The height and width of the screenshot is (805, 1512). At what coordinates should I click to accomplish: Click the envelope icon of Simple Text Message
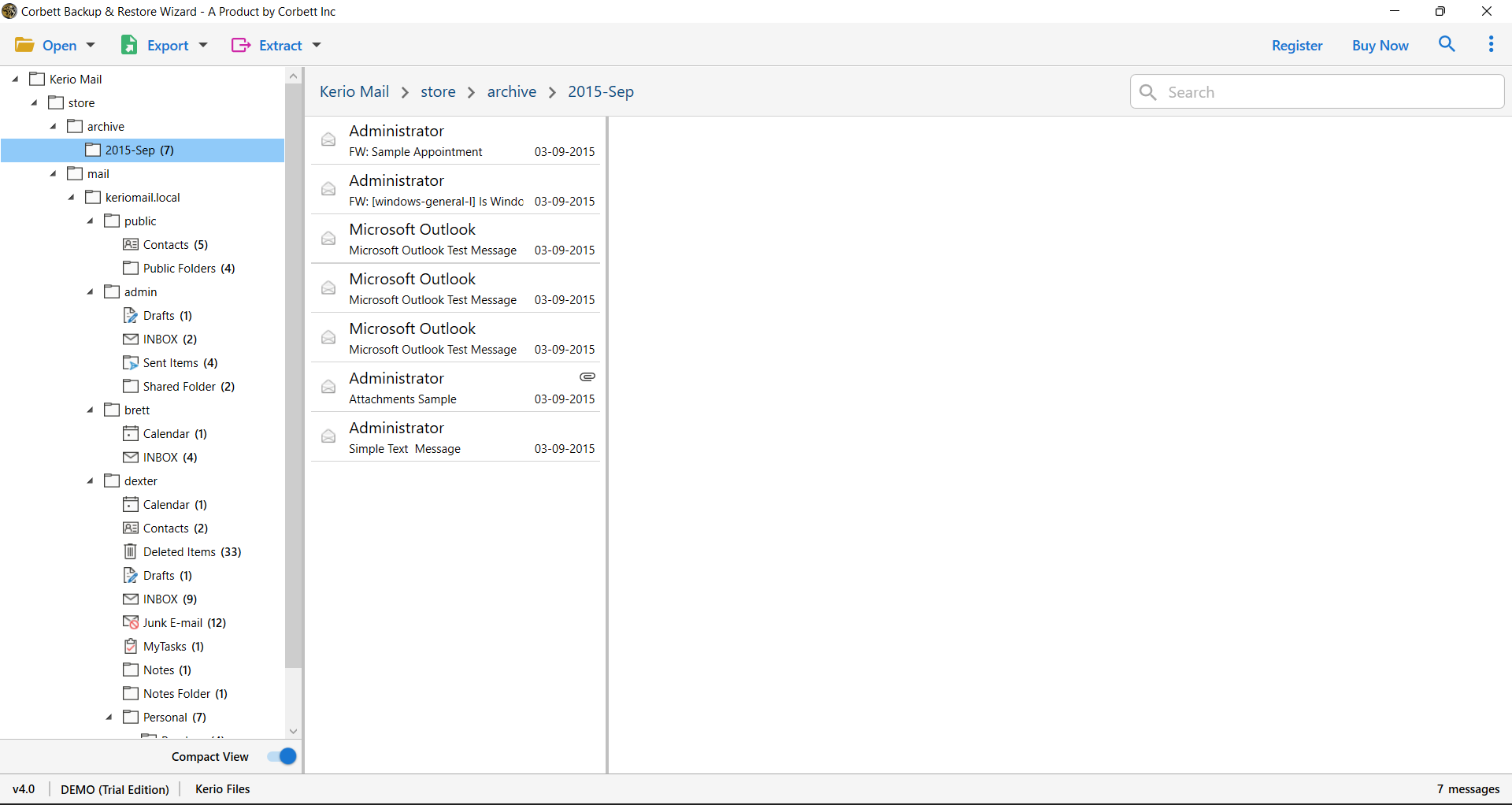pyautogui.click(x=328, y=436)
